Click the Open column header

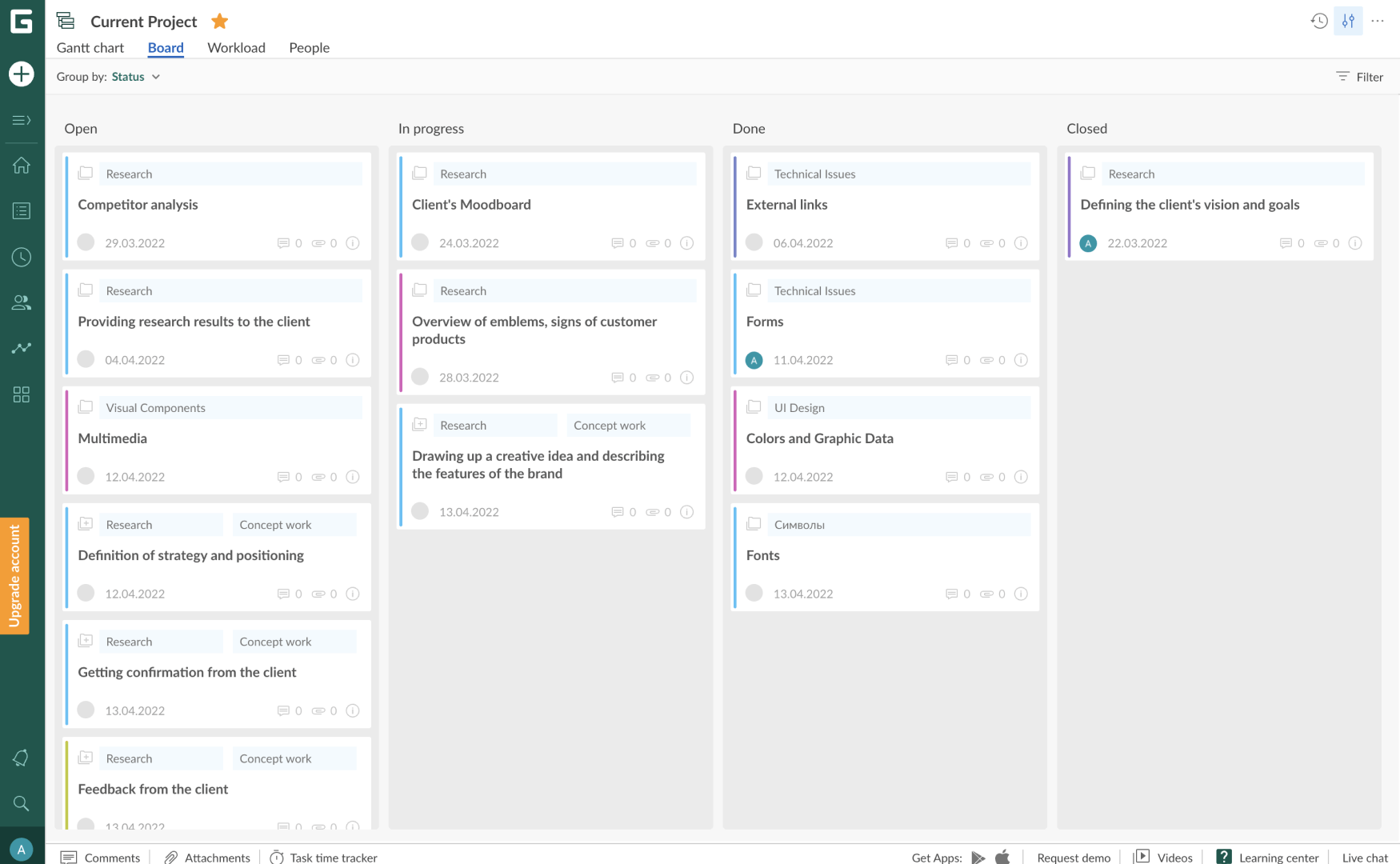81,128
